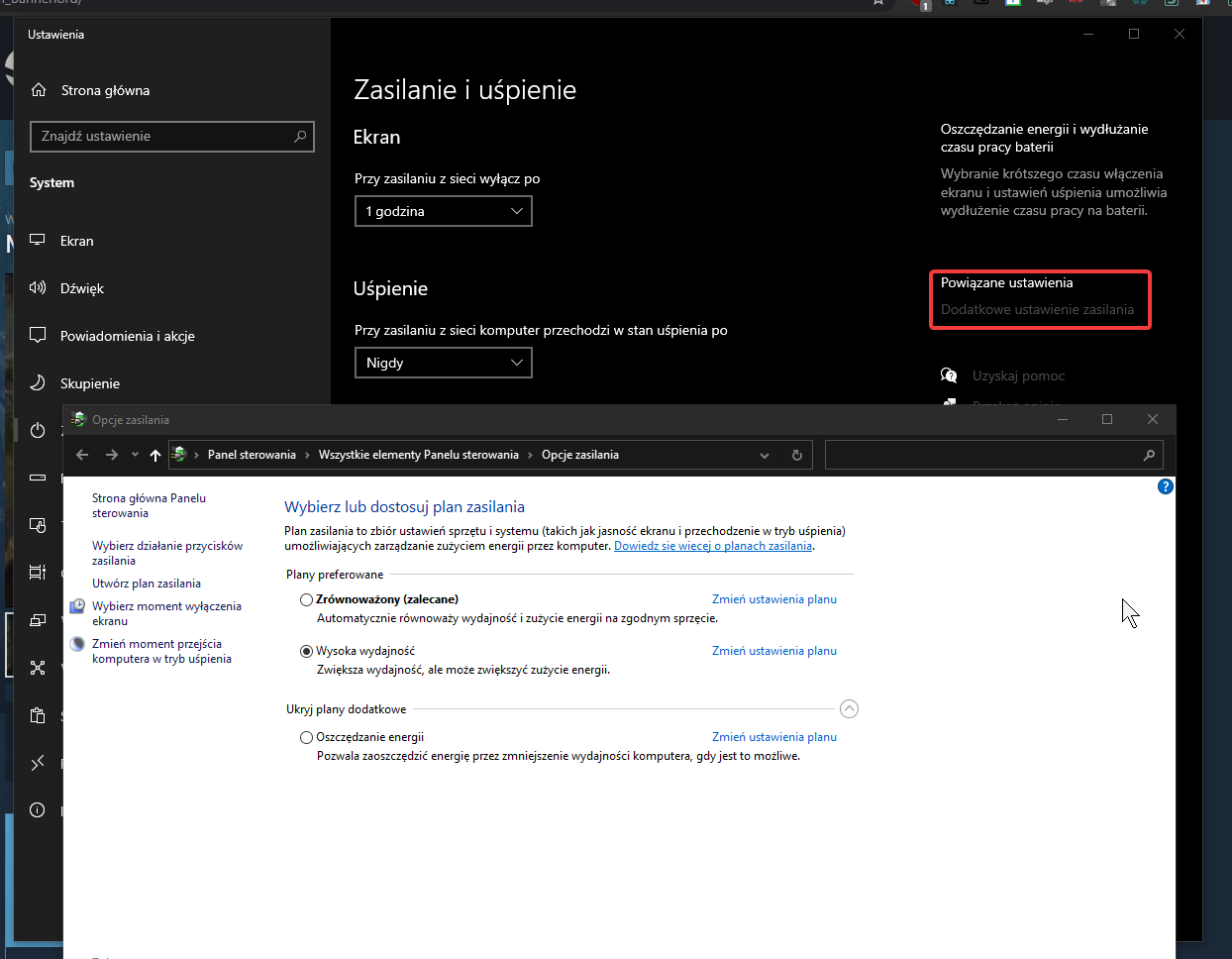Open the 'Nigdy' sleep timeout dropdown
Viewport: 1232px width, 959px height.
[443, 363]
